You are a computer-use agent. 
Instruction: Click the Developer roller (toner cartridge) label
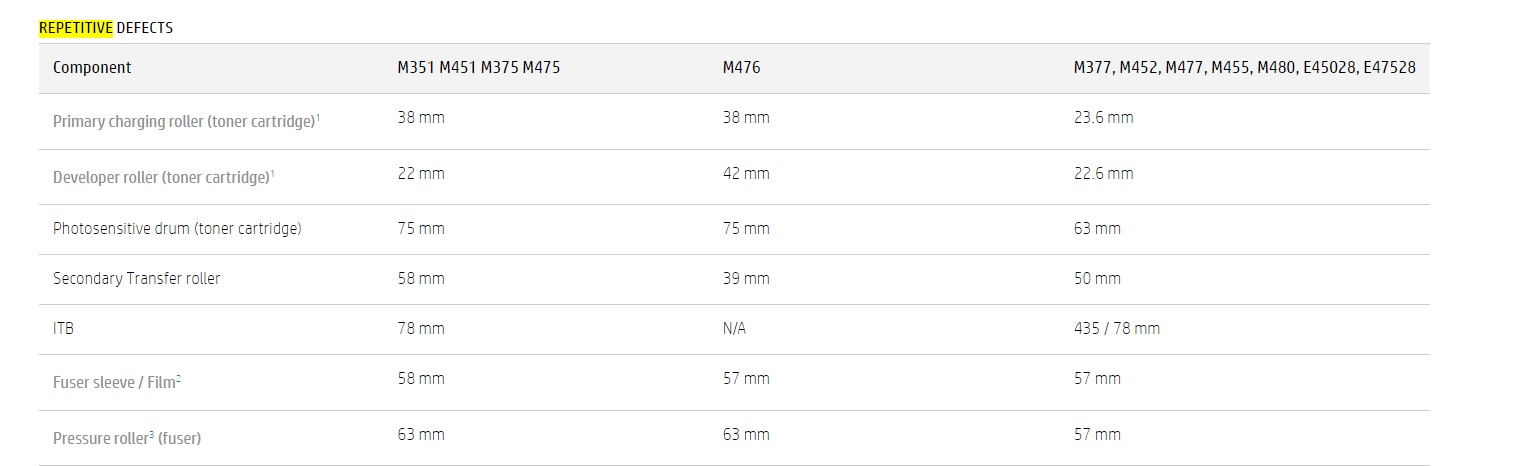point(163,177)
